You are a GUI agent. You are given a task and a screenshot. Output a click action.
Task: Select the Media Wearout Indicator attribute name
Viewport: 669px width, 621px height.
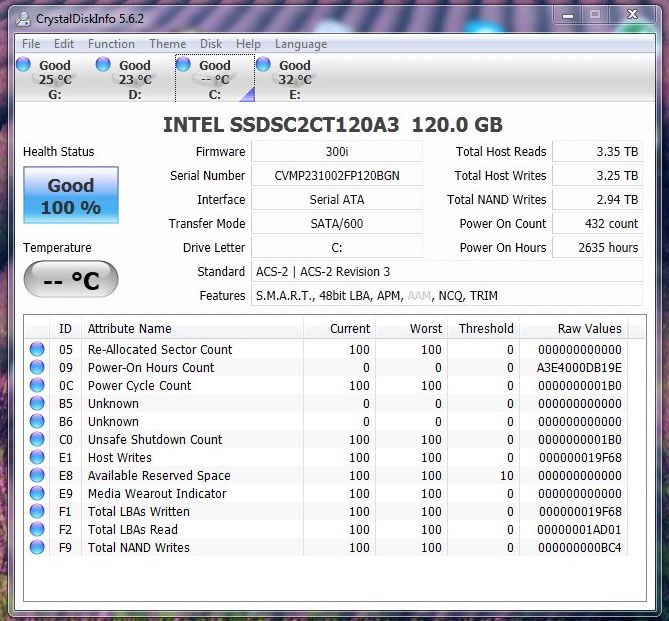157,493
